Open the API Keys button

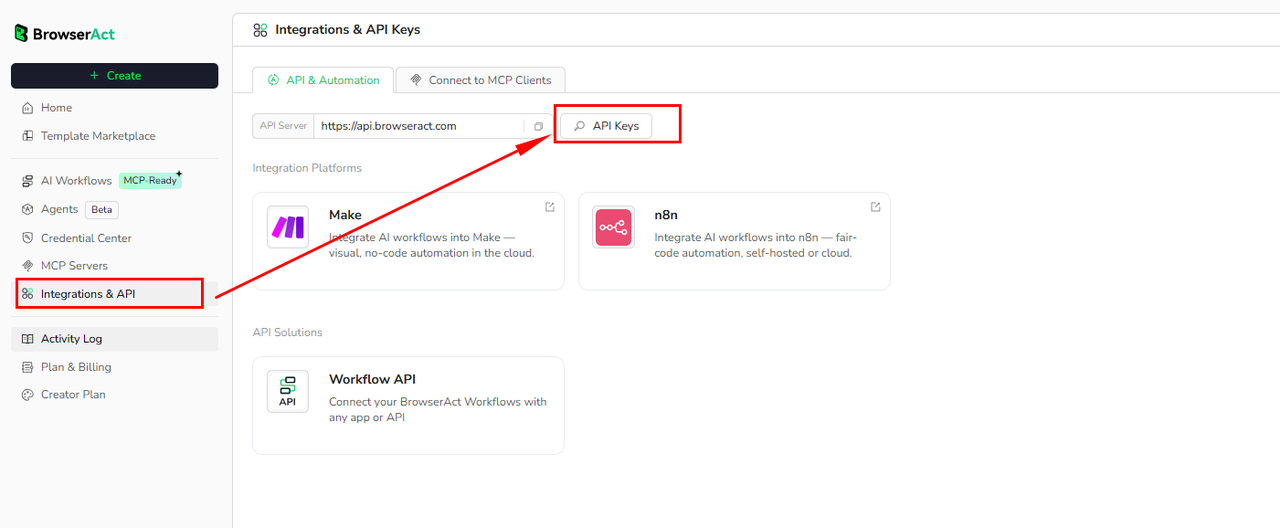pyautogui.click(x=606, y=126)
